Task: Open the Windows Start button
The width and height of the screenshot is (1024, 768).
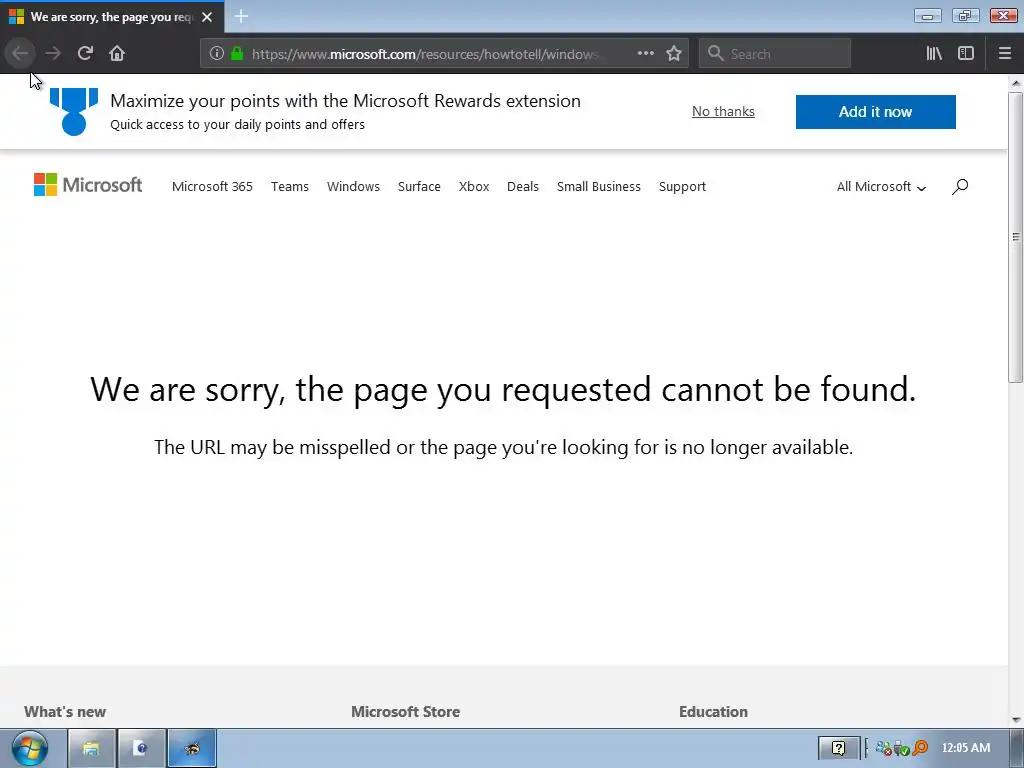Action: (29, 748)
